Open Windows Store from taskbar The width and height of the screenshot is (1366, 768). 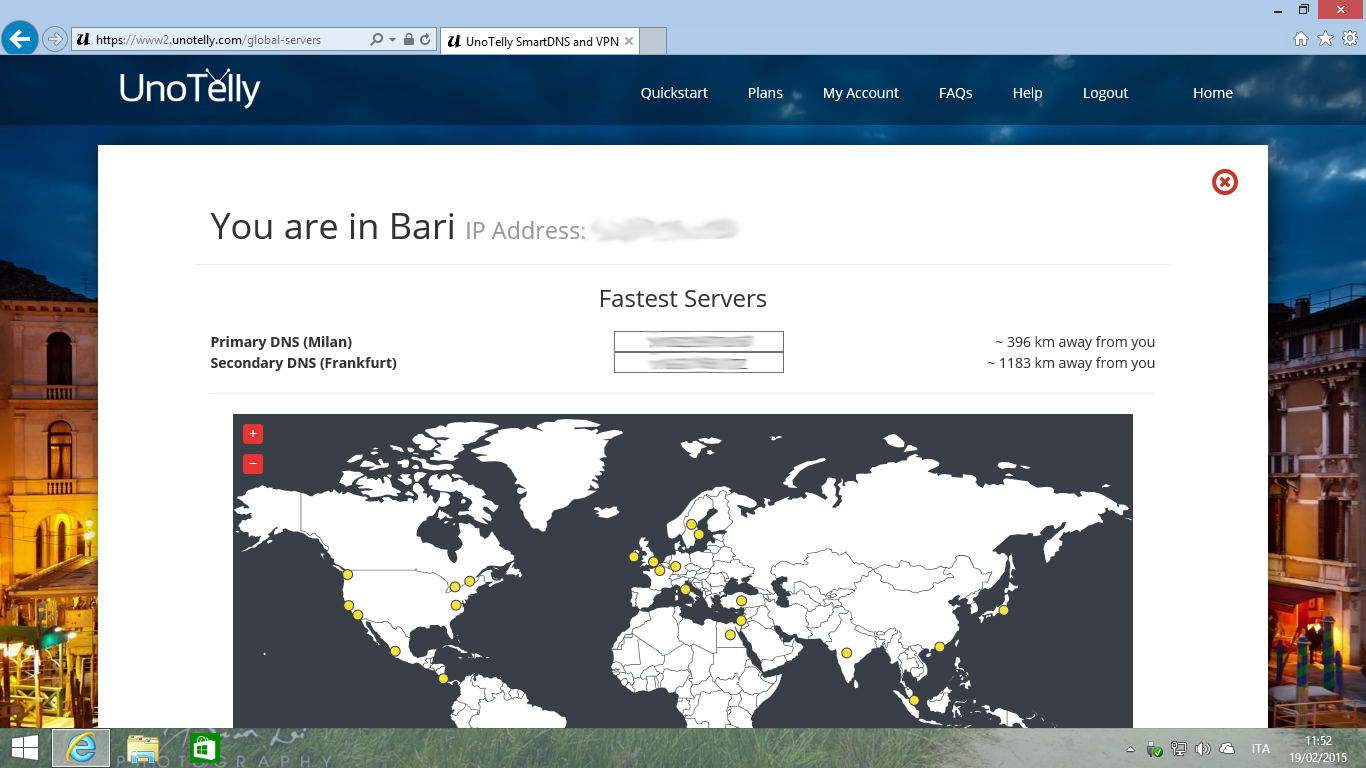point(204,748)
